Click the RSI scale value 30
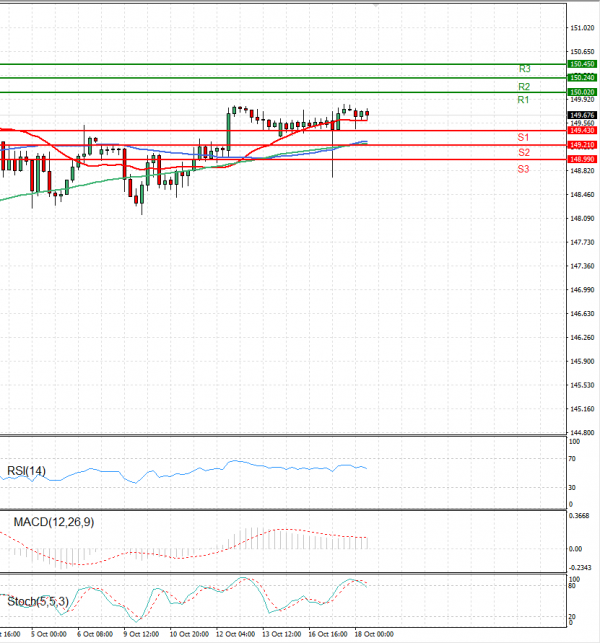Screen dimensions: 600x643 (x=572, y=488)
